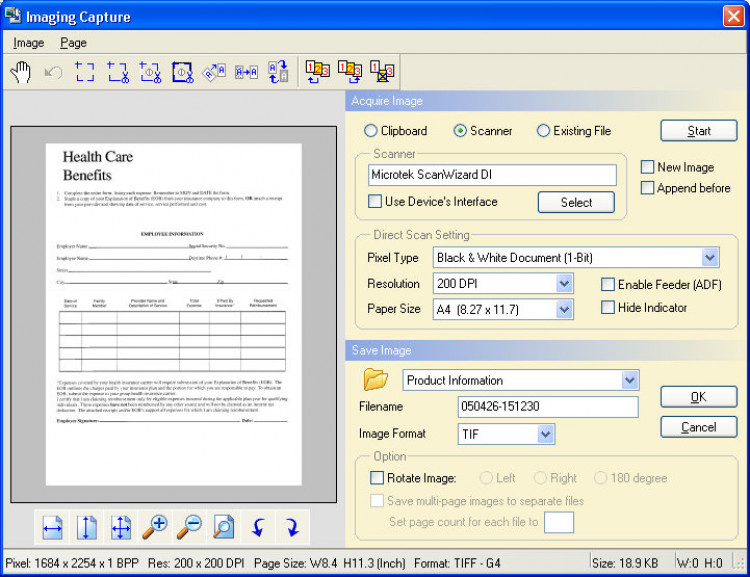
Task: Click the solid frame crop tool
Action: [x=183, y=72]
